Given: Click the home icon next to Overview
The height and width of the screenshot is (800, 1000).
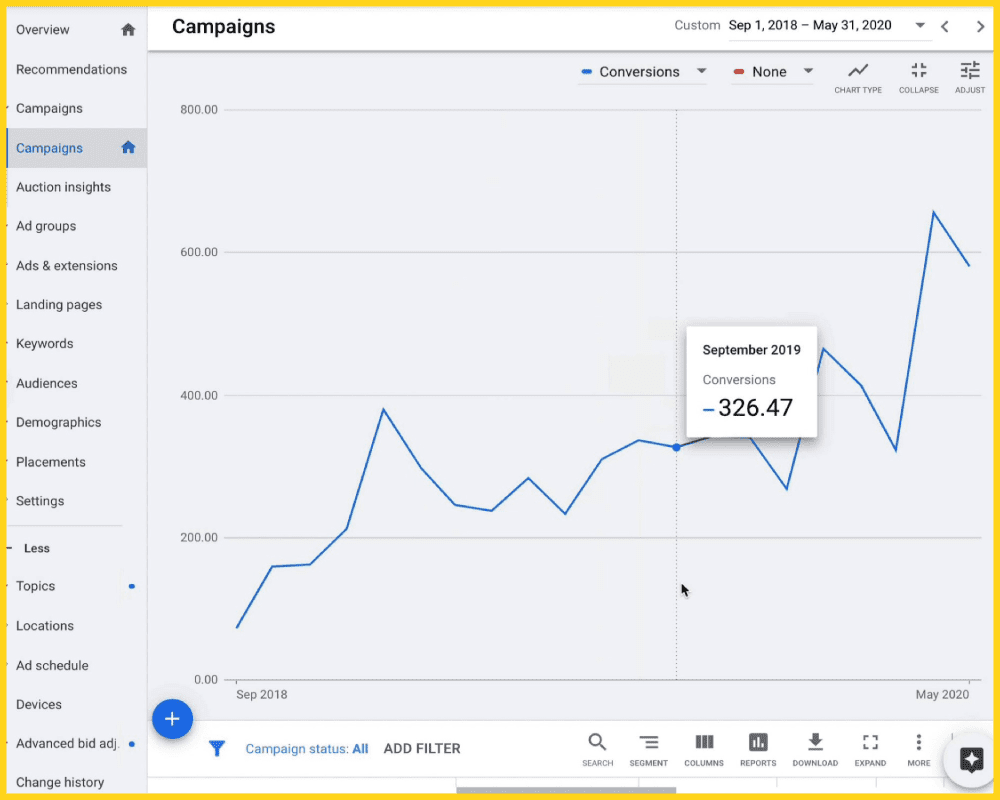Looking at the screenshot, I should click(128, 30).
